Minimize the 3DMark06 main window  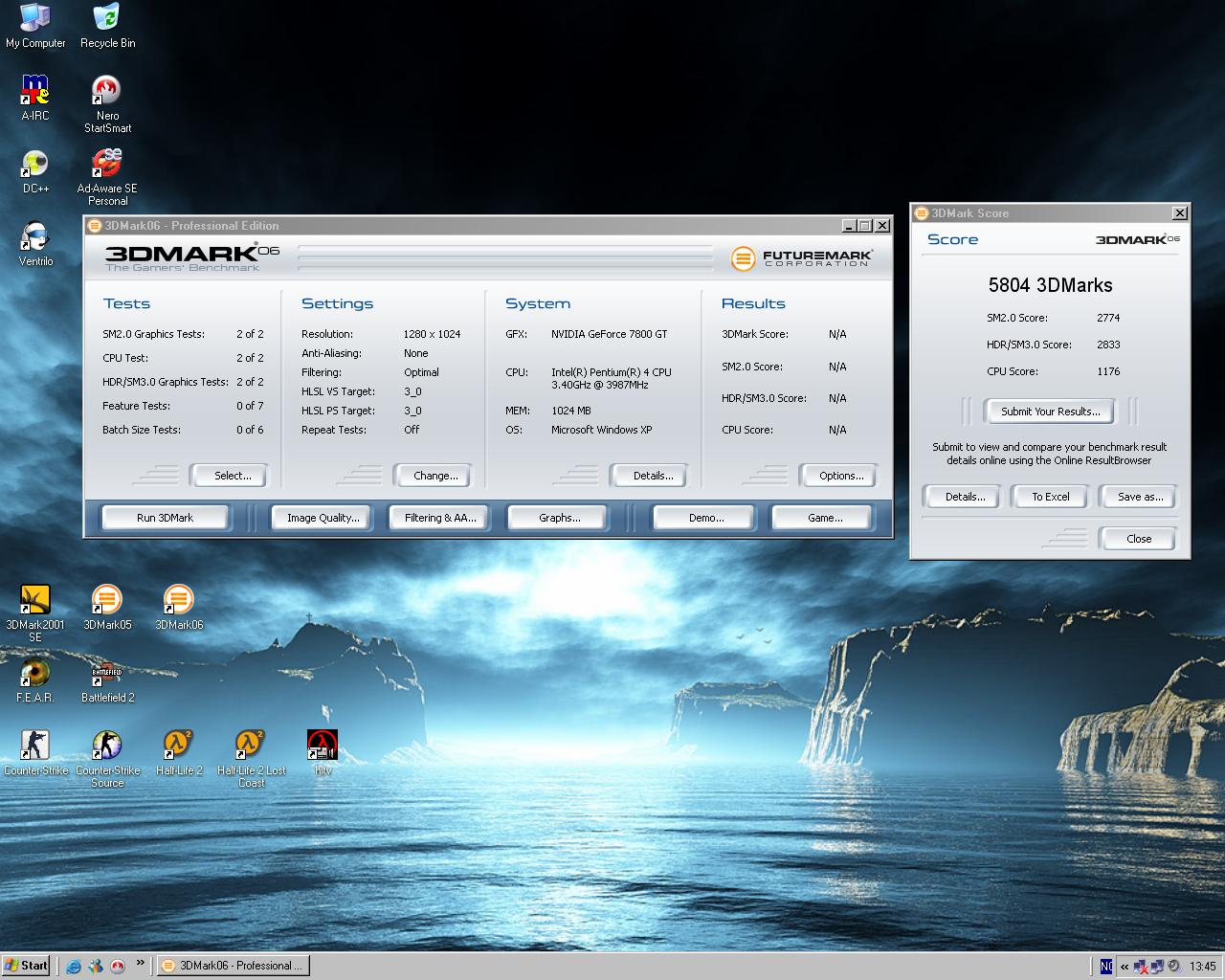(x=849, y=226)
